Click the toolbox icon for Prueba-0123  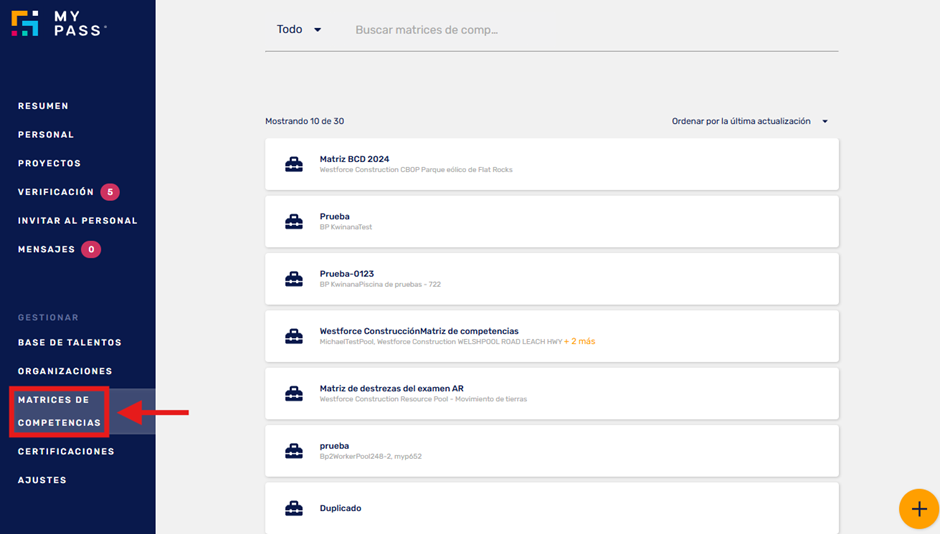coord(294,279)
